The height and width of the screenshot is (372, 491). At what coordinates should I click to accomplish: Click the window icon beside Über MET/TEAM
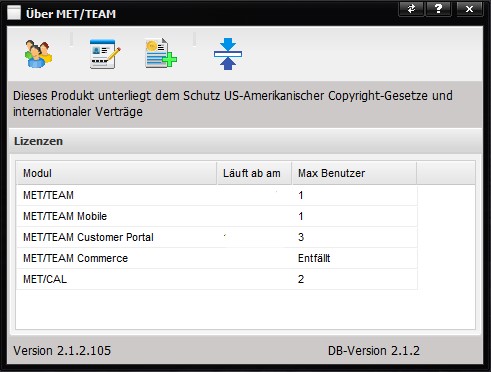pyautogui.click(x=14, y=13)
